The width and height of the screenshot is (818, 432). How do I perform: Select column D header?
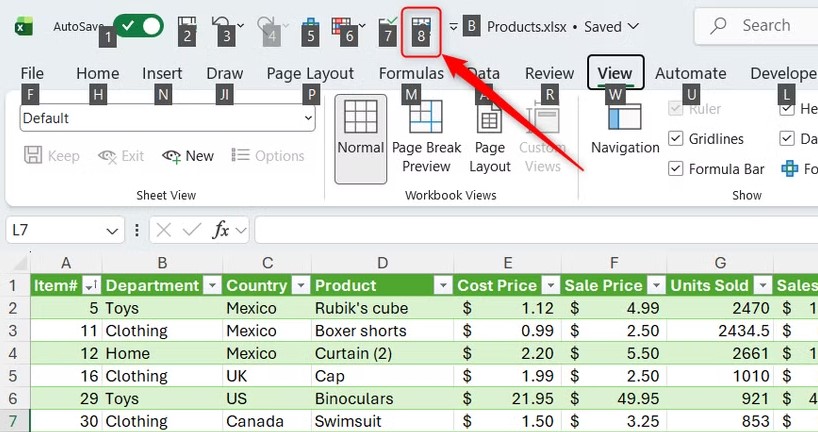coord(382,263)
